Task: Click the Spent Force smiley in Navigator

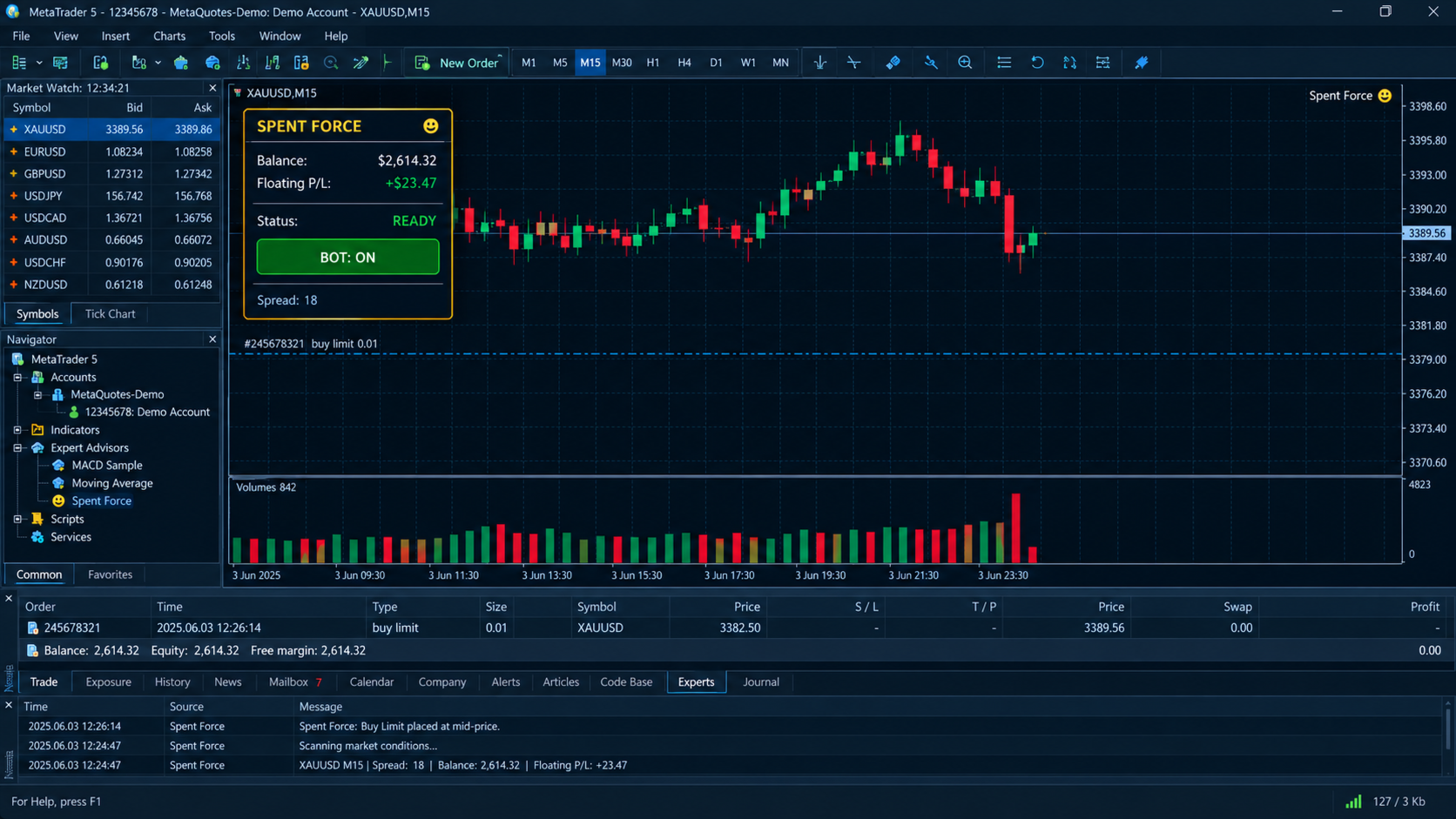Action: 58,500
